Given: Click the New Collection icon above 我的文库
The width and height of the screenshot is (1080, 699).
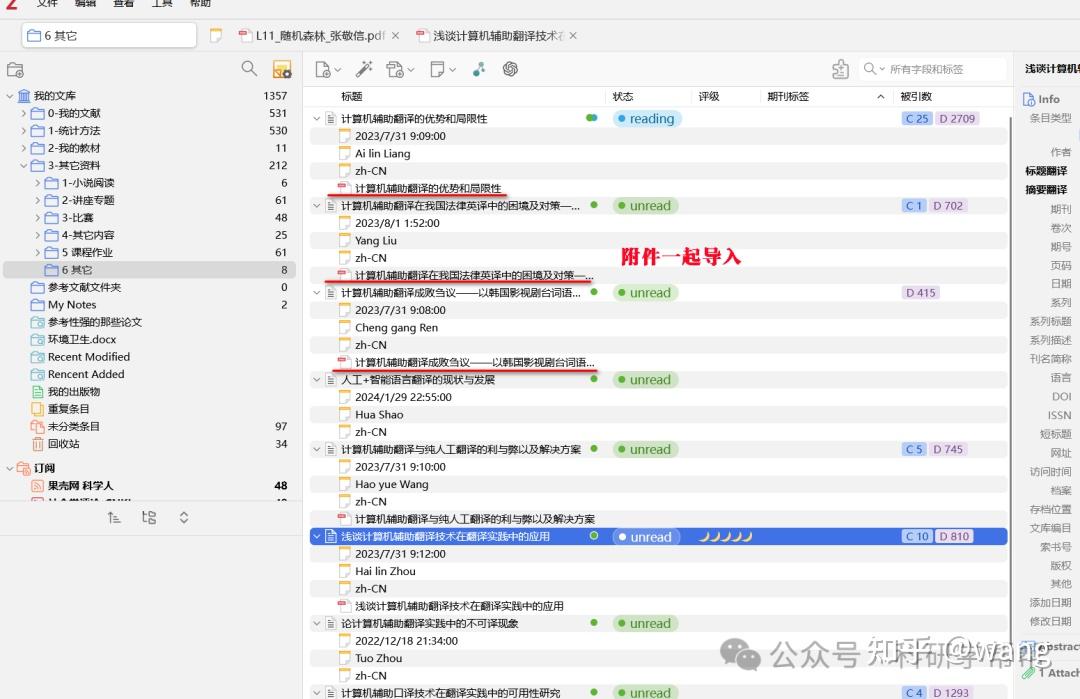Looking at the screenshot, I should tap(14, 69).
